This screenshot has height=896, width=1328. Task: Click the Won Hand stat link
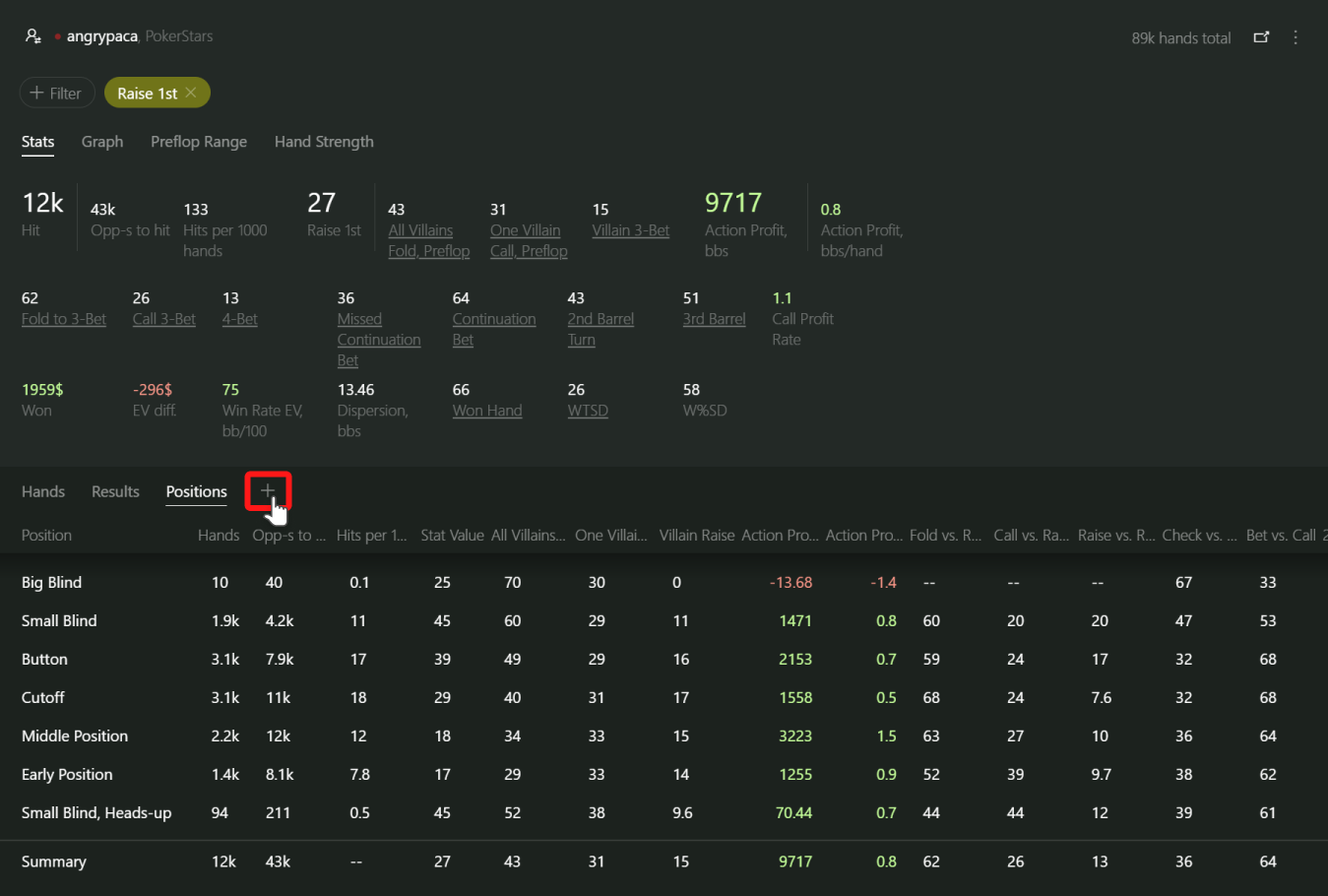(x=487, y=411)
